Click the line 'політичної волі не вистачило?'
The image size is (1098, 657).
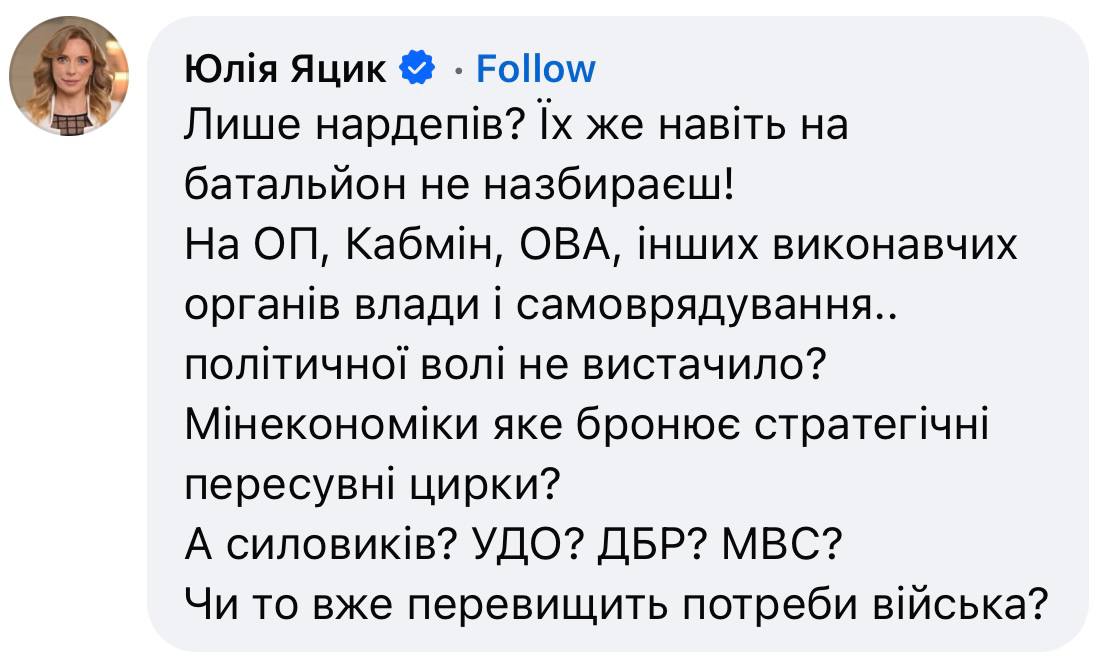click(505, 363)
